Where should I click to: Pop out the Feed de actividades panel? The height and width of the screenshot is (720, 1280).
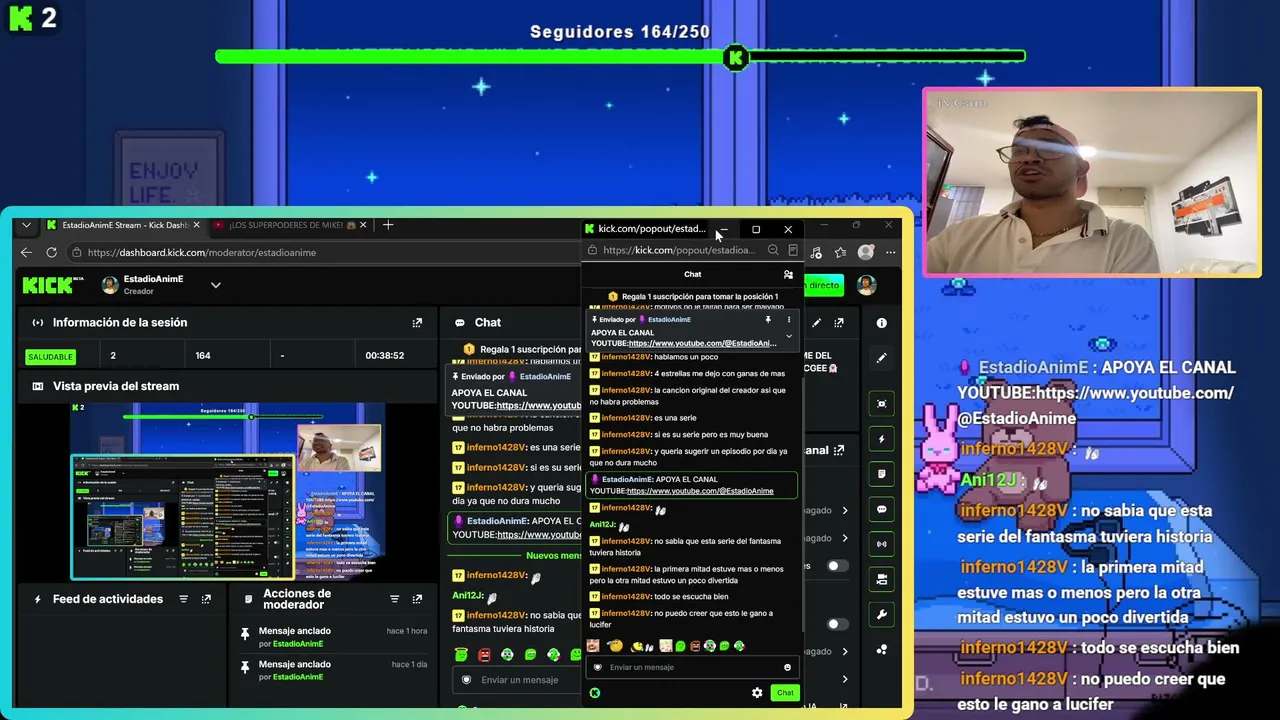coord(206,599)
